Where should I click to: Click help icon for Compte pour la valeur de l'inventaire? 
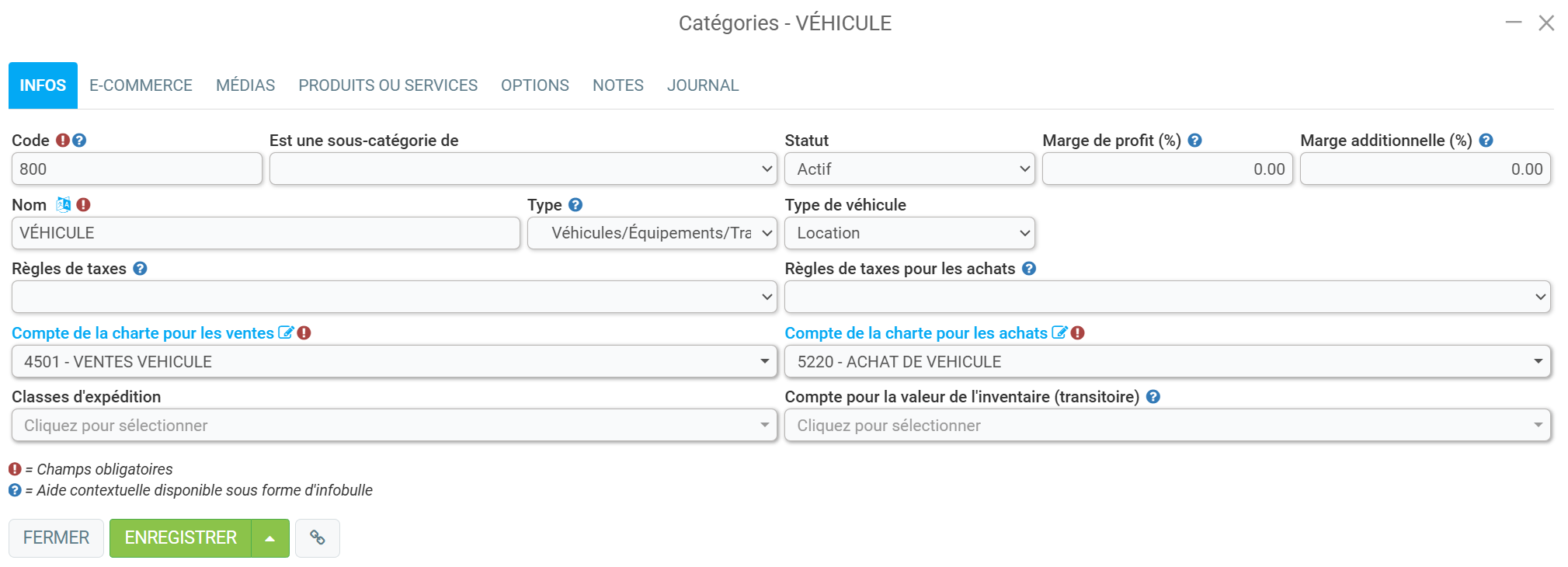coord(1153,397)
